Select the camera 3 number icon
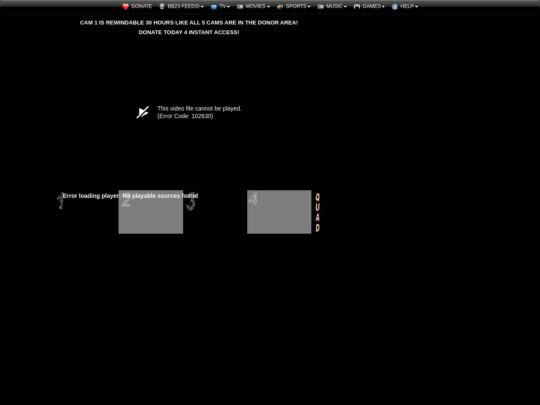 click(x=190, y=202)
